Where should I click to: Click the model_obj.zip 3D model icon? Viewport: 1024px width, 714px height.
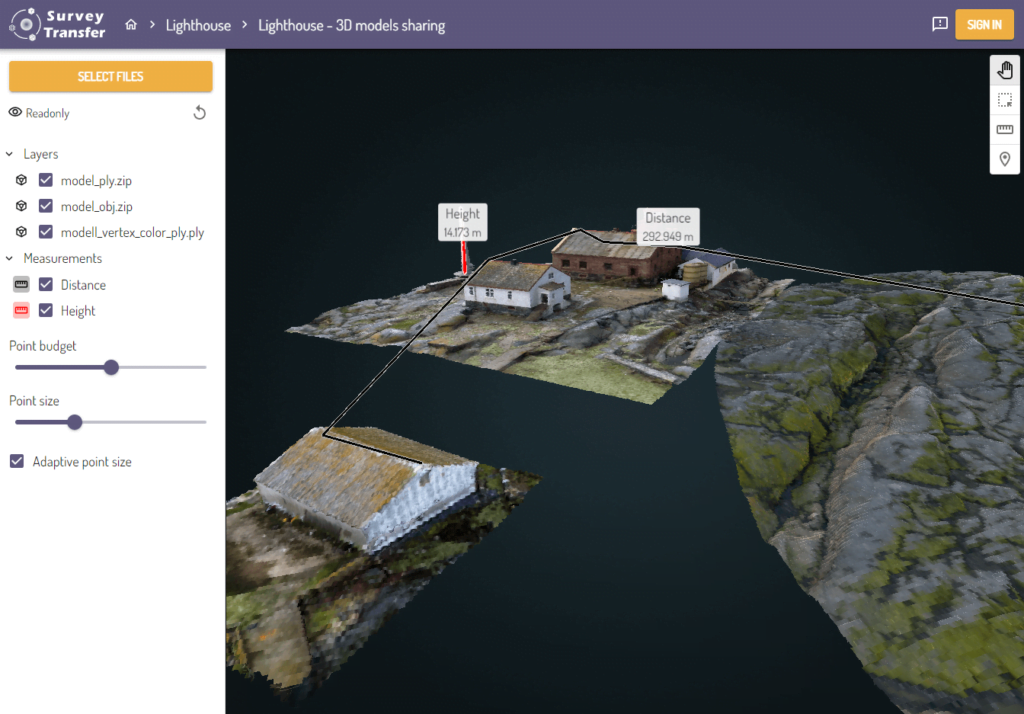pyautogui.click(x=21, y=206)
